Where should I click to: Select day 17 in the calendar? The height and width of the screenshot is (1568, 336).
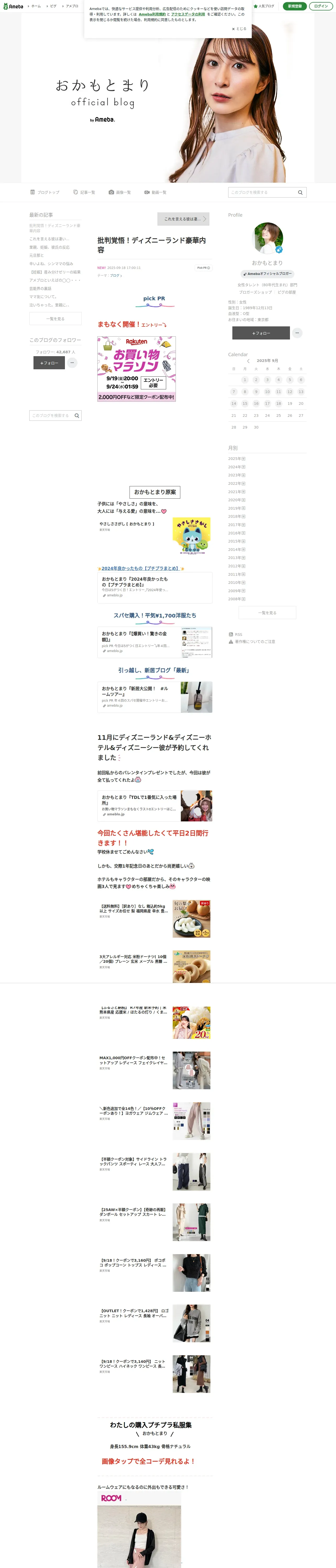tap(267, 403)
